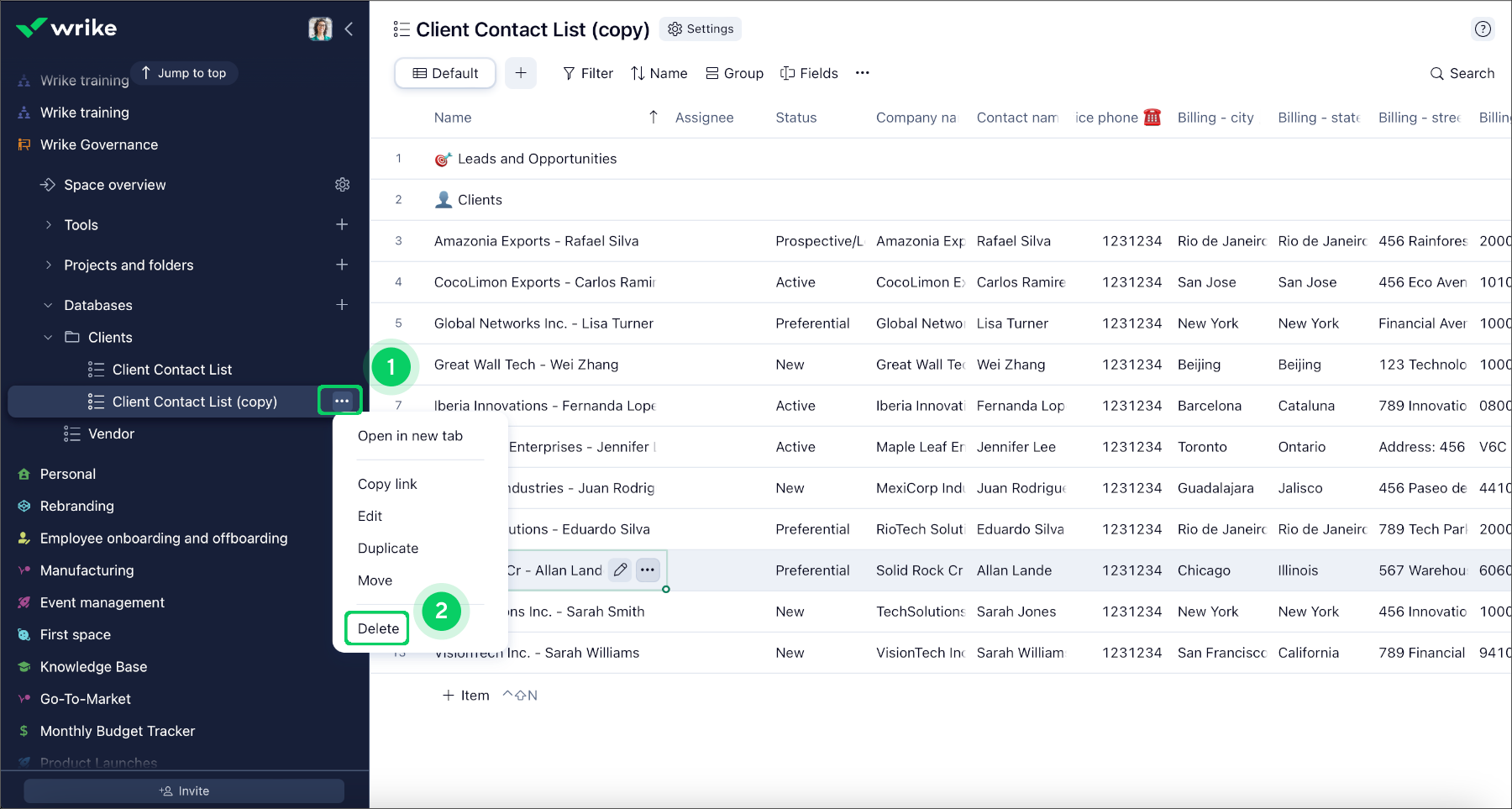The image size is (1512, 809).
Task: Open Space overview gear settings
Action: point(342,185)
